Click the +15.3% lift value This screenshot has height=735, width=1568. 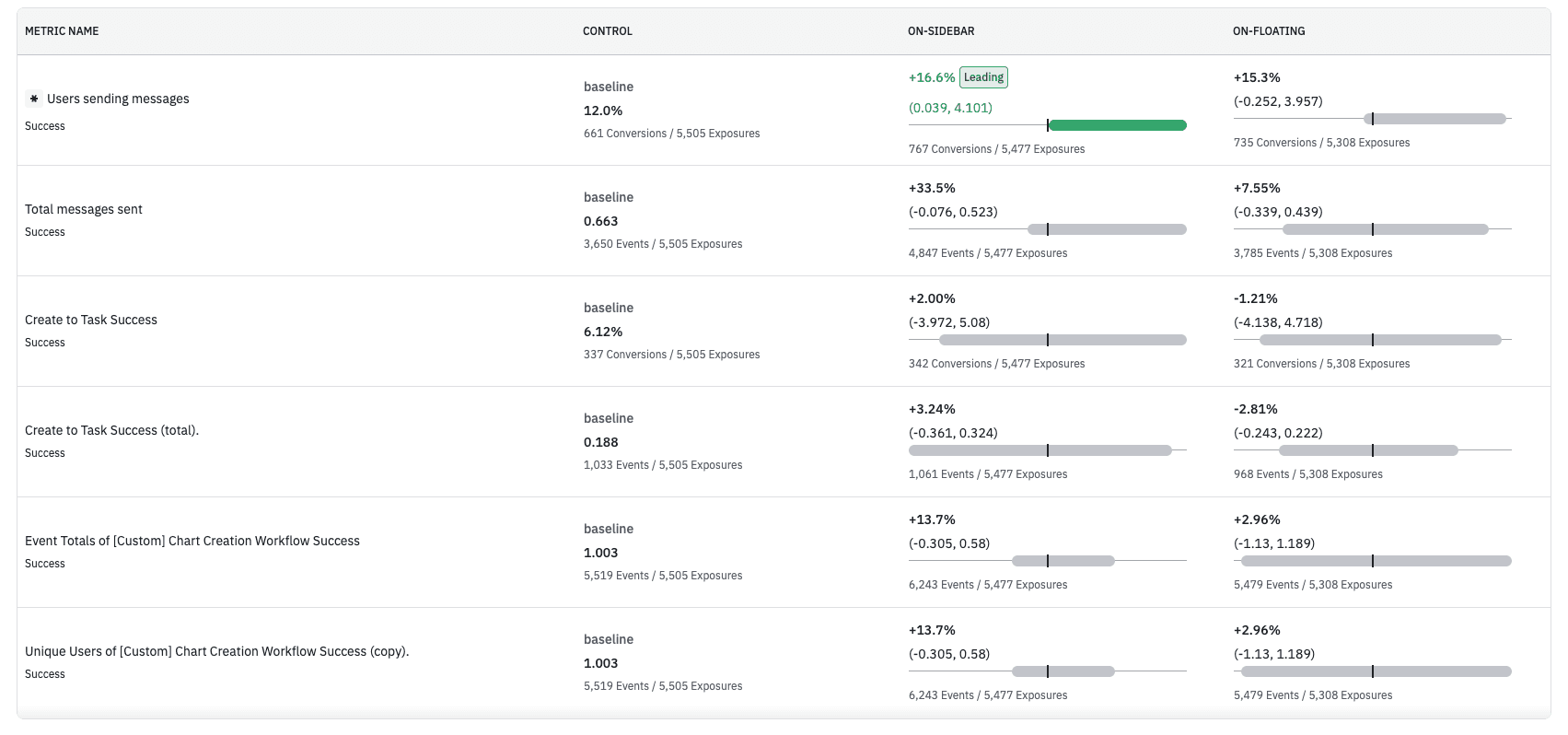(x=1257, y=77)
